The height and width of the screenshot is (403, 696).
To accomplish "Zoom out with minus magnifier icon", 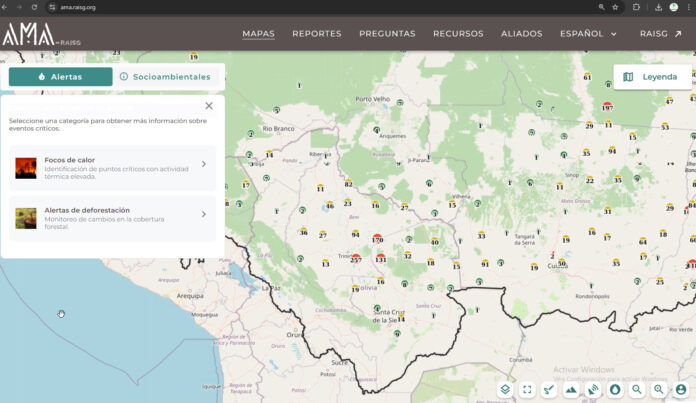I will coord(637,390).
